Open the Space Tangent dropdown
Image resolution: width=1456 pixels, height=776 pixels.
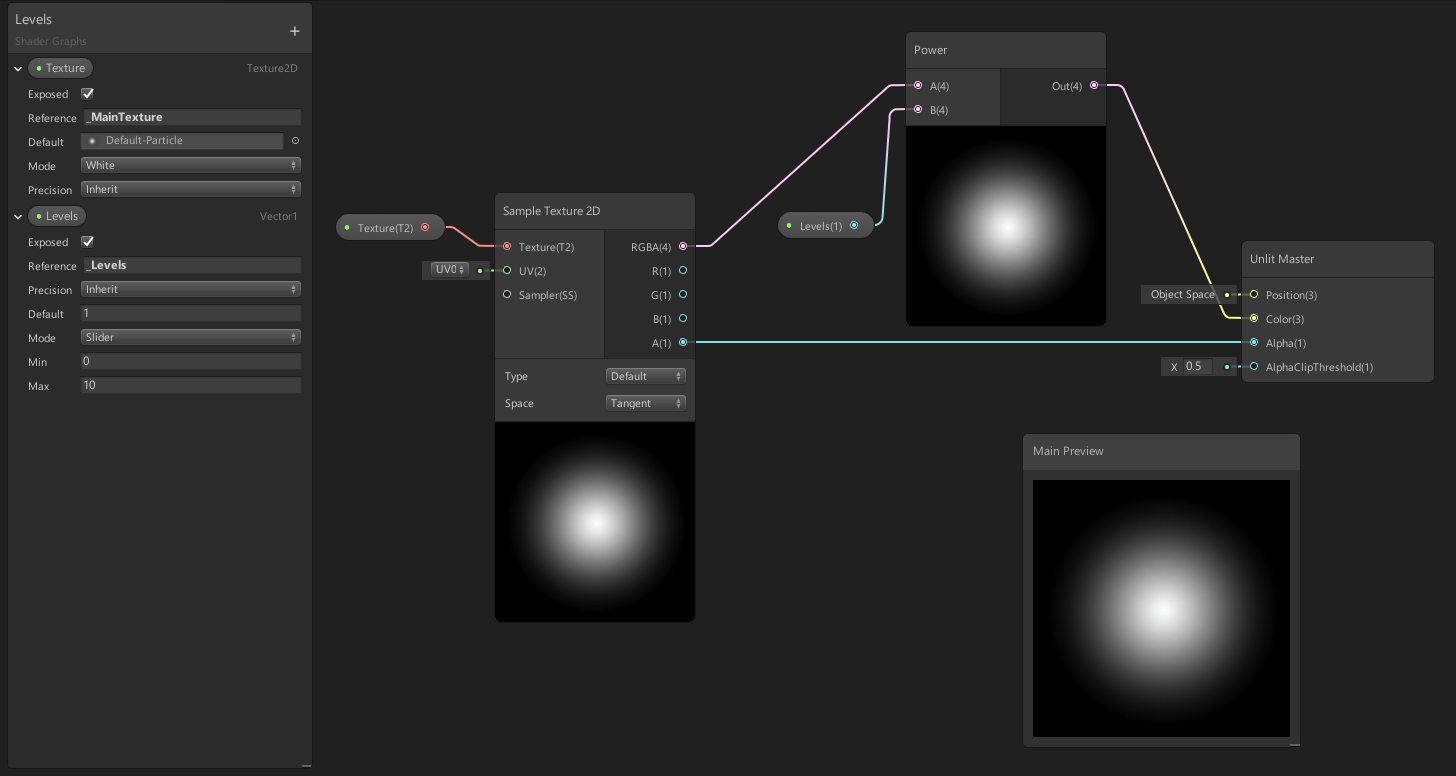click(645, 403)
